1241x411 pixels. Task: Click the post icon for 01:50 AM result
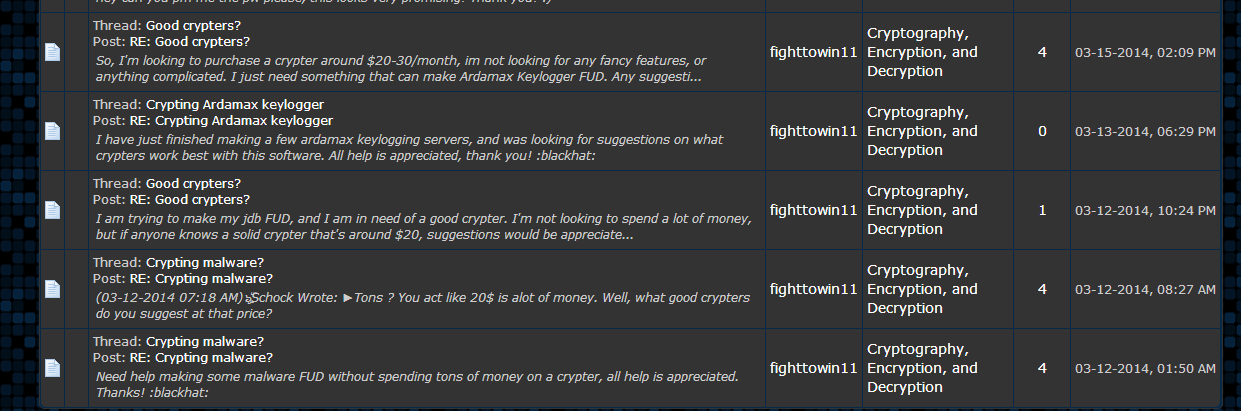(x=52, y=368)
